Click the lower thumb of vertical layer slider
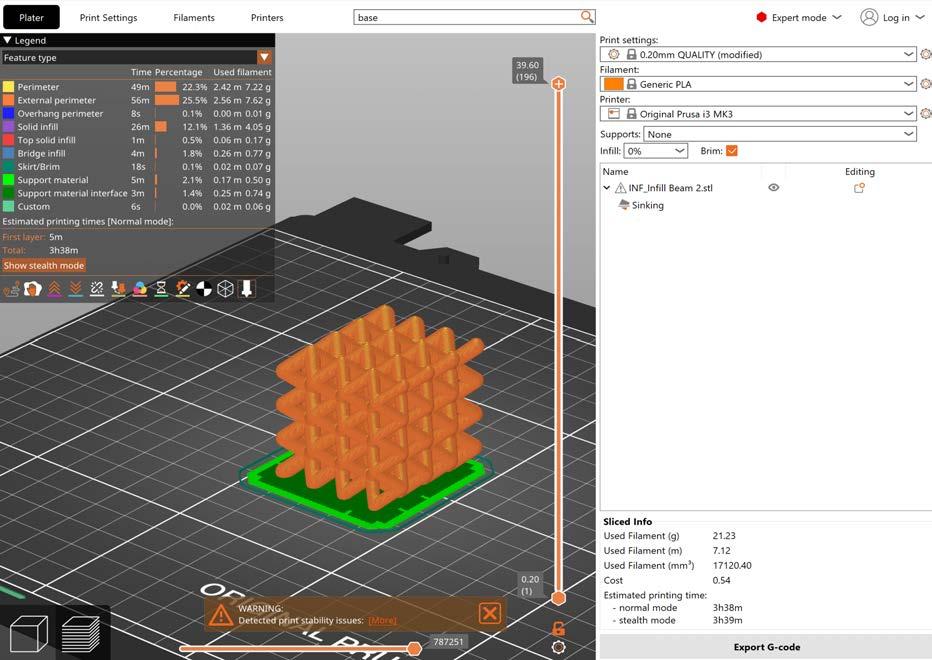Viewport: 932px width, 660px height. point(558,598)
